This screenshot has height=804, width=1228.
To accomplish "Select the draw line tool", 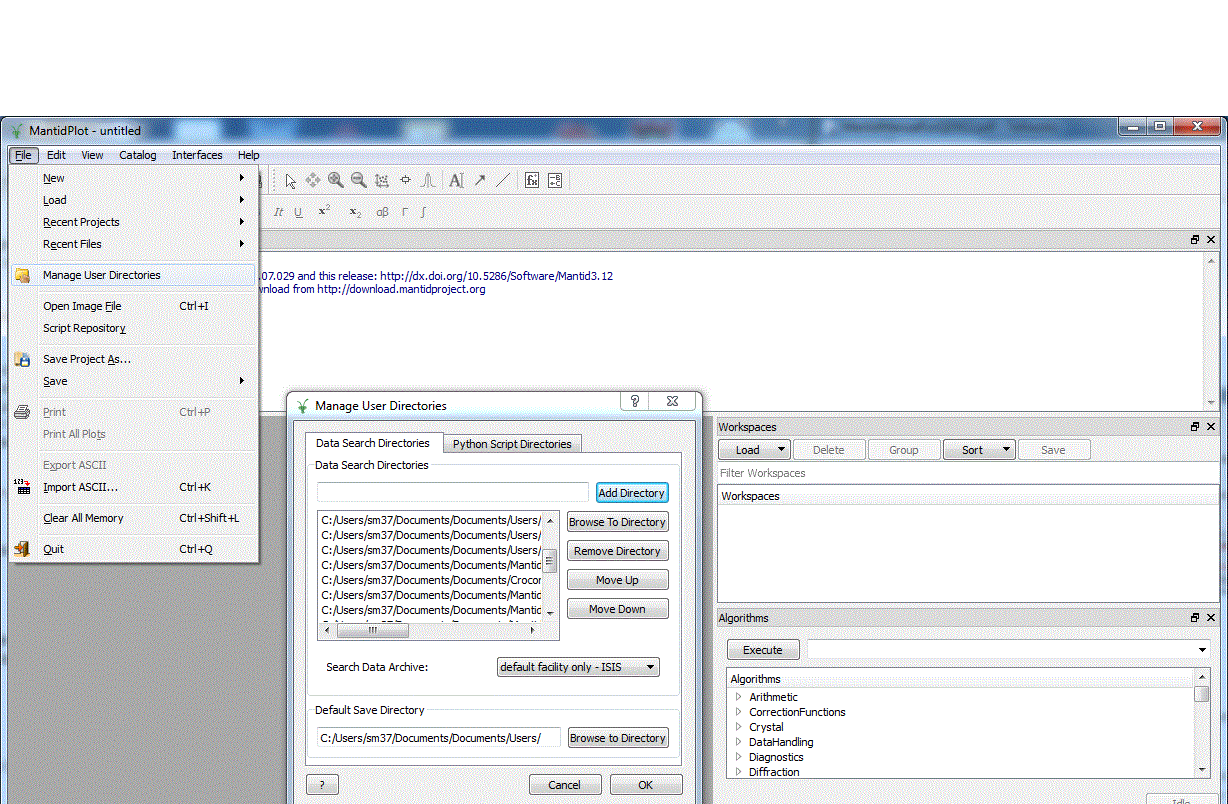I will [x=503, y=181].
